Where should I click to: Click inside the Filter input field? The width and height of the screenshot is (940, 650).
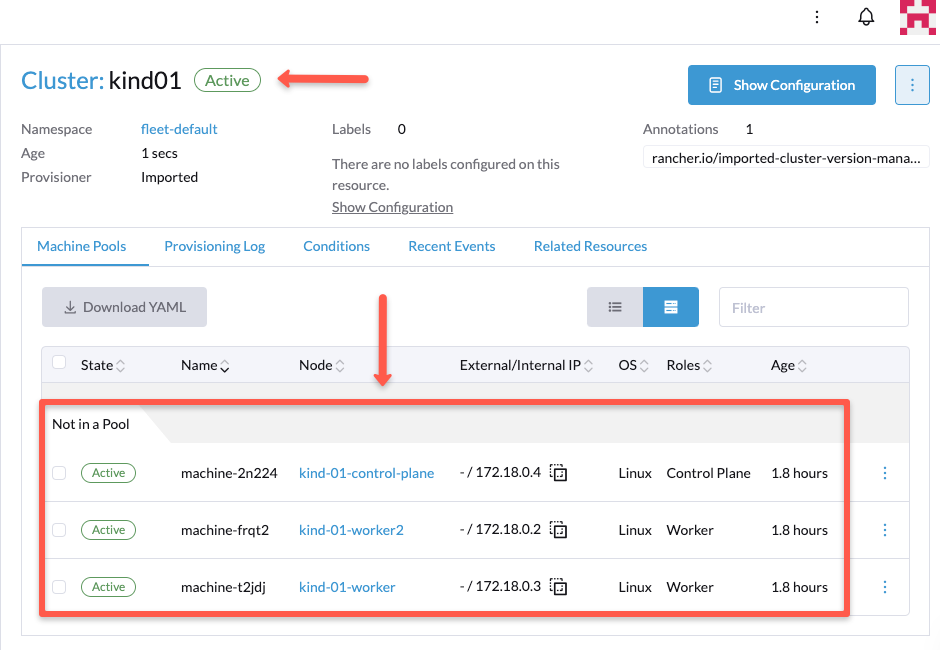point(813,307)
